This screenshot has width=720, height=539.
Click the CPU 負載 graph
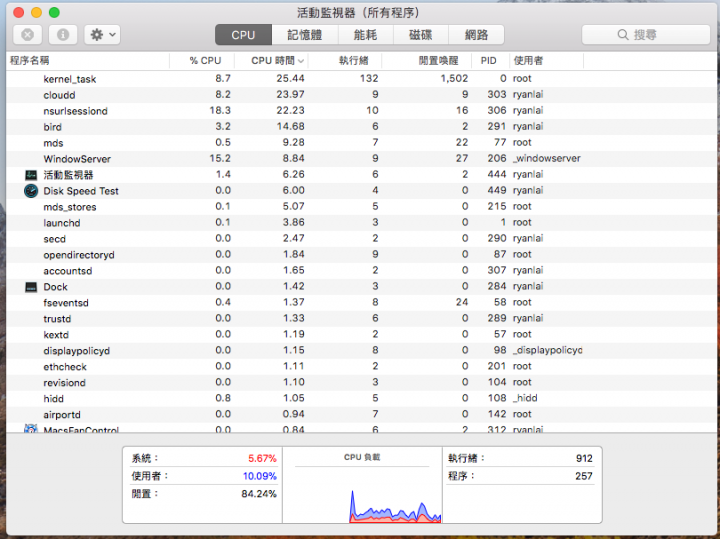tap(362, 496)
